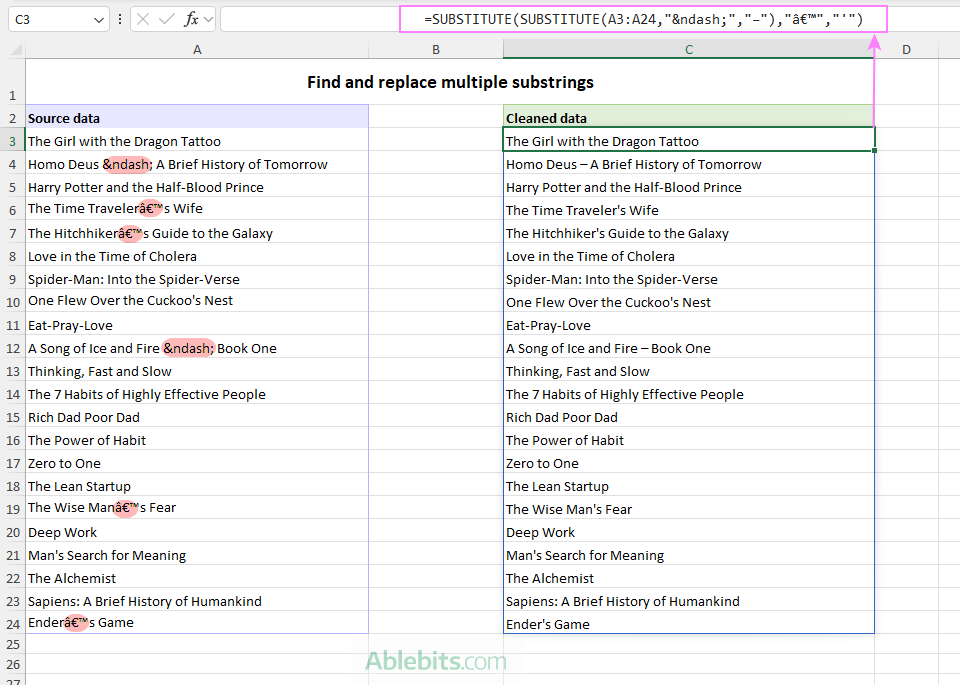Click the 'Source data' header cell

click(x=197, y=116)
